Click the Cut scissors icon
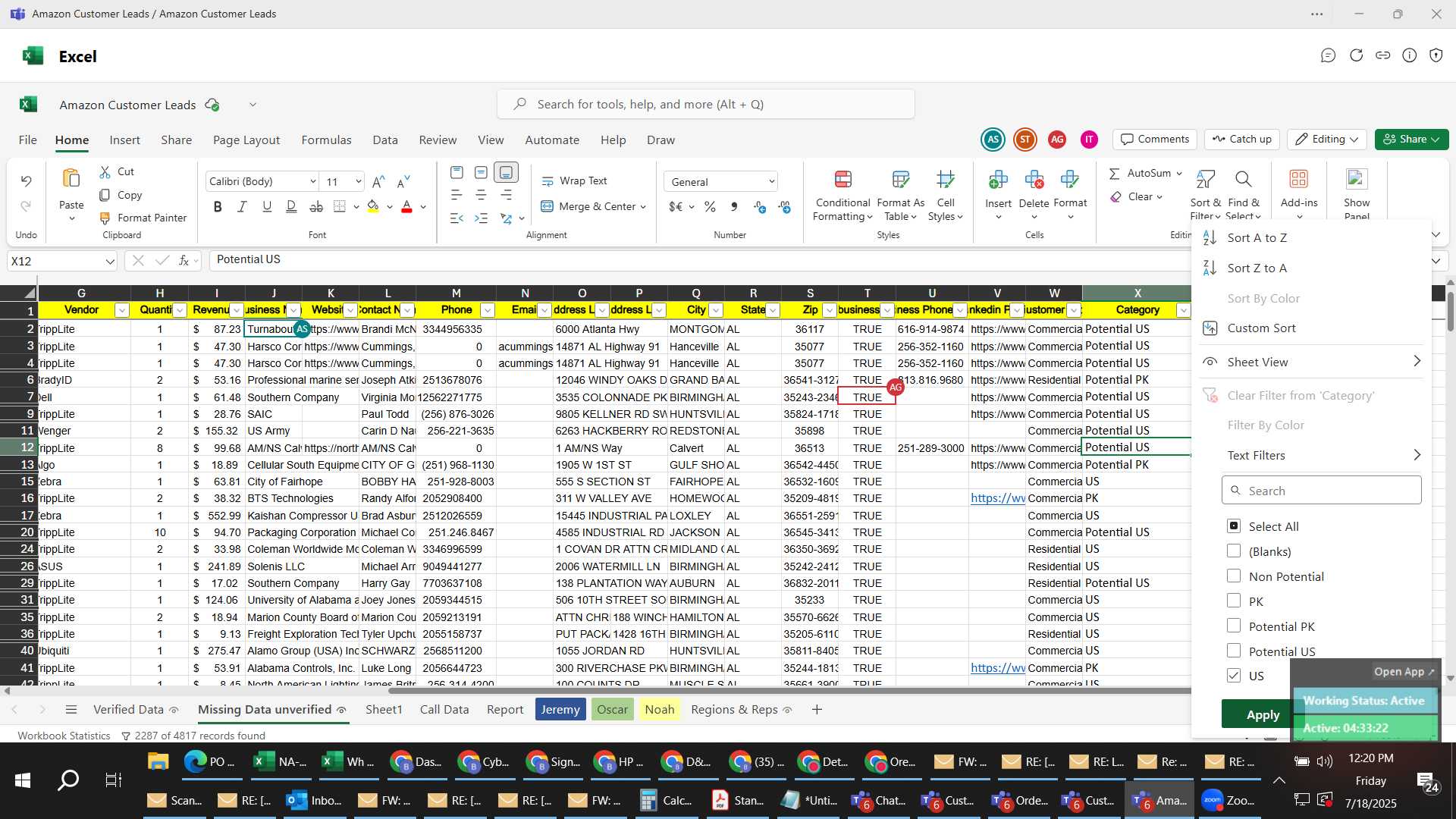The height and width of the screenshot is (819, 1456). pos(105,172)
